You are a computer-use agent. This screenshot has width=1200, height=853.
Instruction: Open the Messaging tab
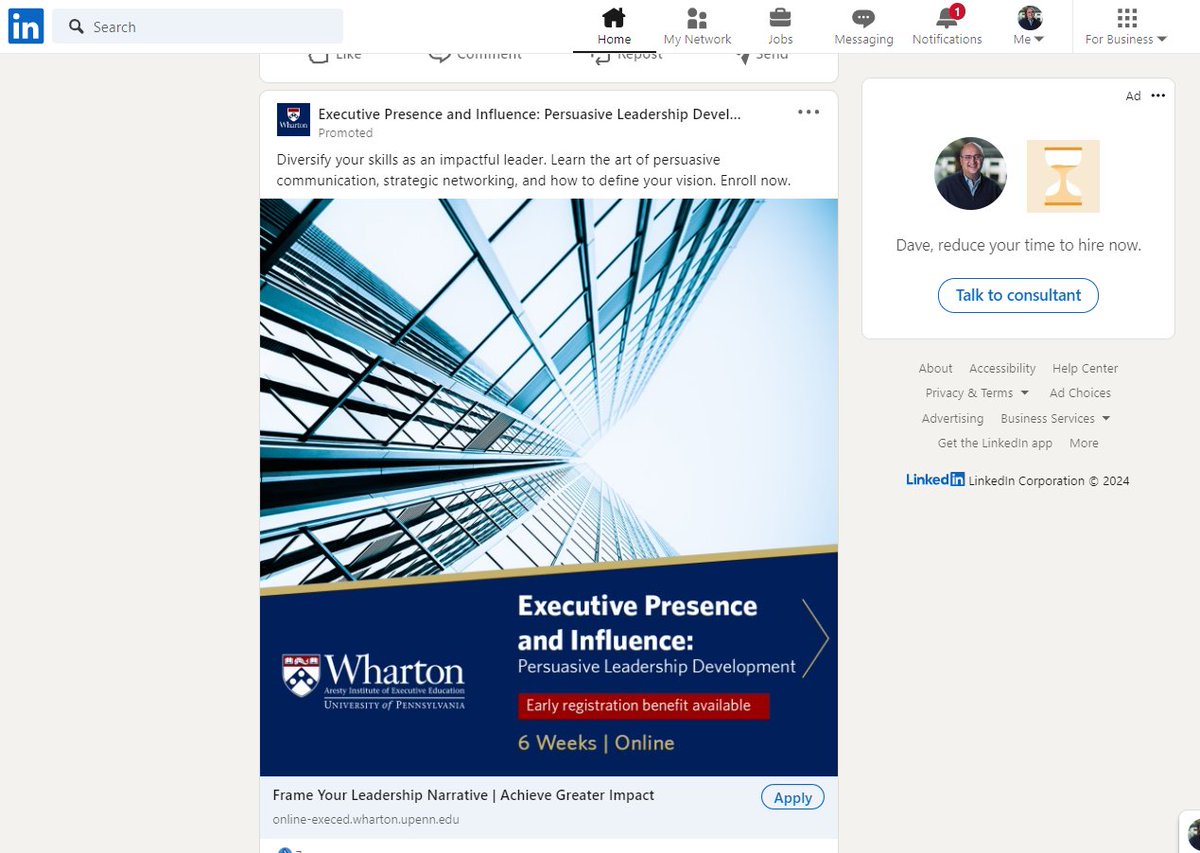[x=863, y=27]
